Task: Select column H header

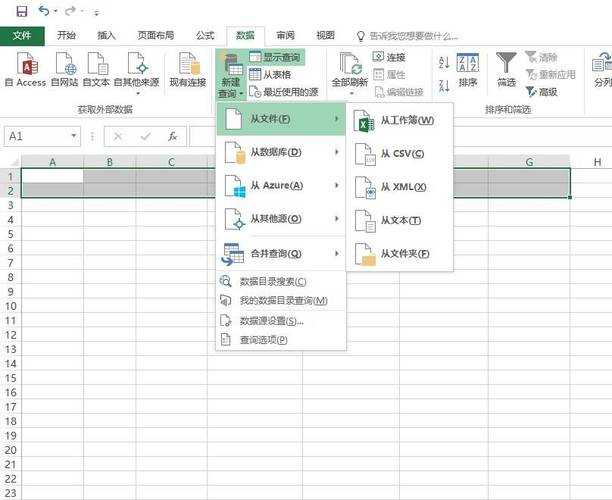Action: (x=597, y=162)
